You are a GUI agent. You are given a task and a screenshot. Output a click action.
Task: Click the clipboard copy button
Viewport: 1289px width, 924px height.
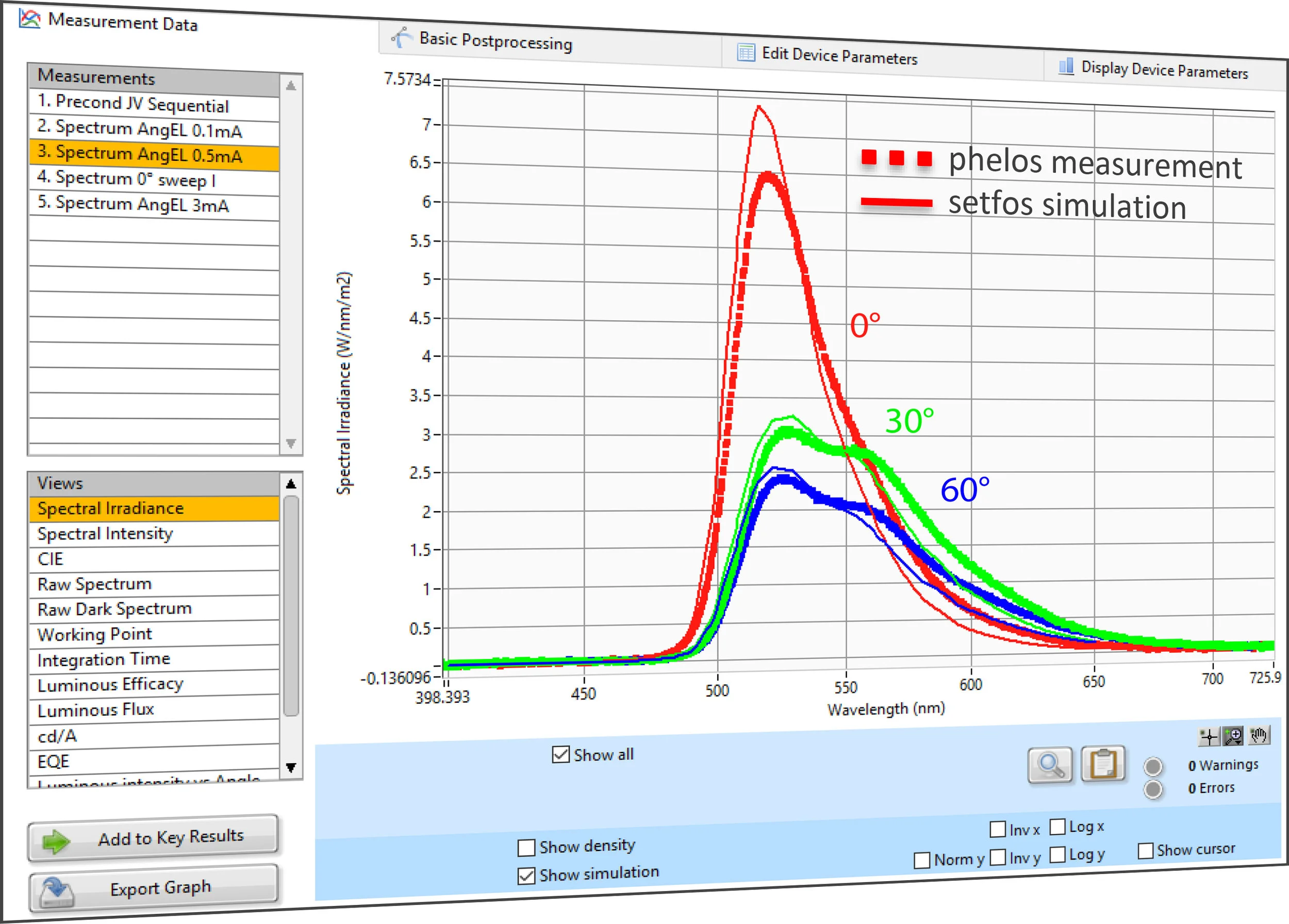coord(1102,763)
